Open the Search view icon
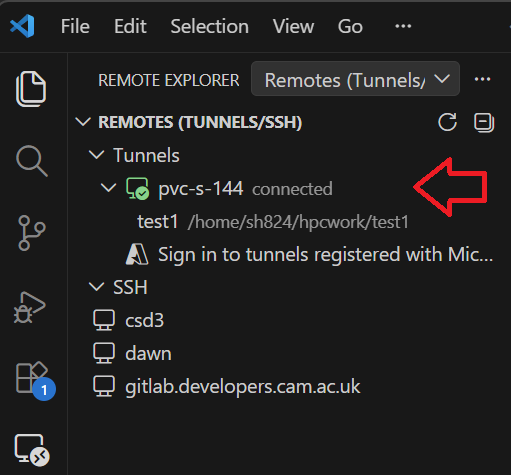Image resolution: width=511 pixels, height=475 pixels. (32, 161)
